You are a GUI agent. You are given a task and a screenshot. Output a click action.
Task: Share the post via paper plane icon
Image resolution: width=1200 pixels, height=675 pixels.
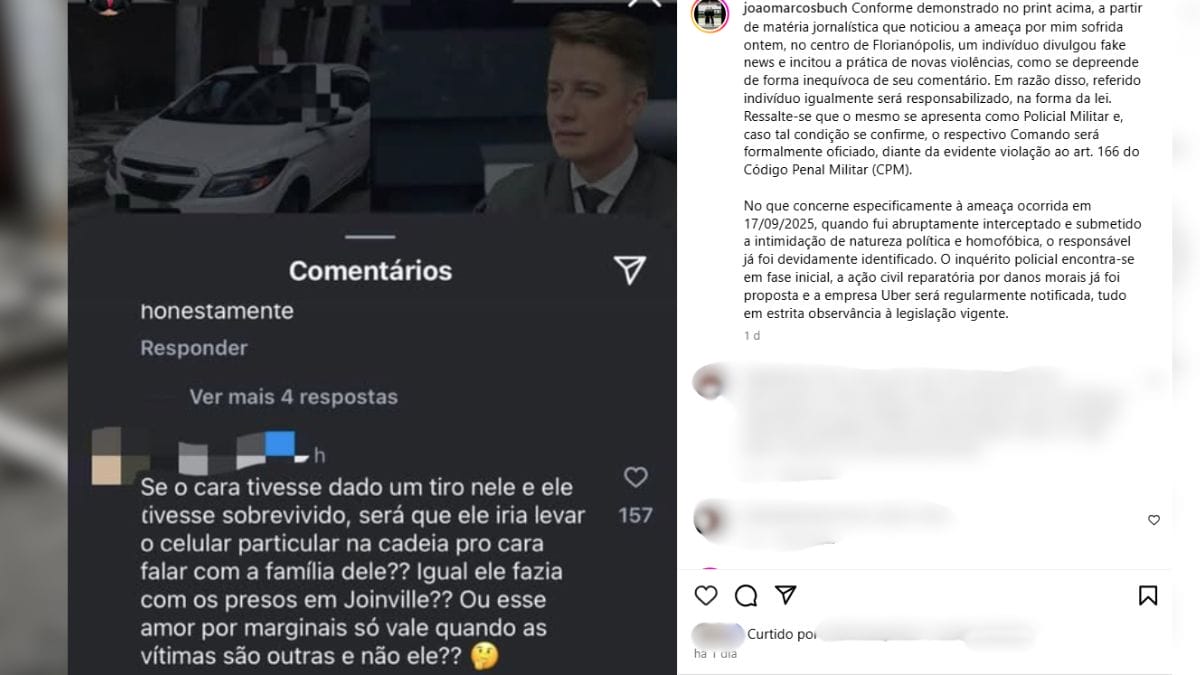pyautogui.click(x=786, y=595)
